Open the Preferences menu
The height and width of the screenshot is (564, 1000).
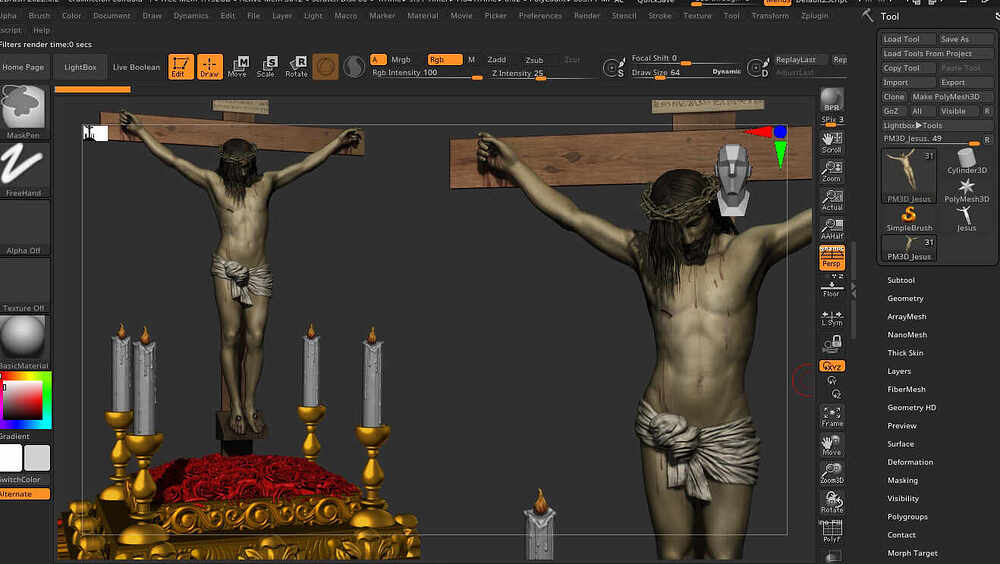tap(540, 15)
